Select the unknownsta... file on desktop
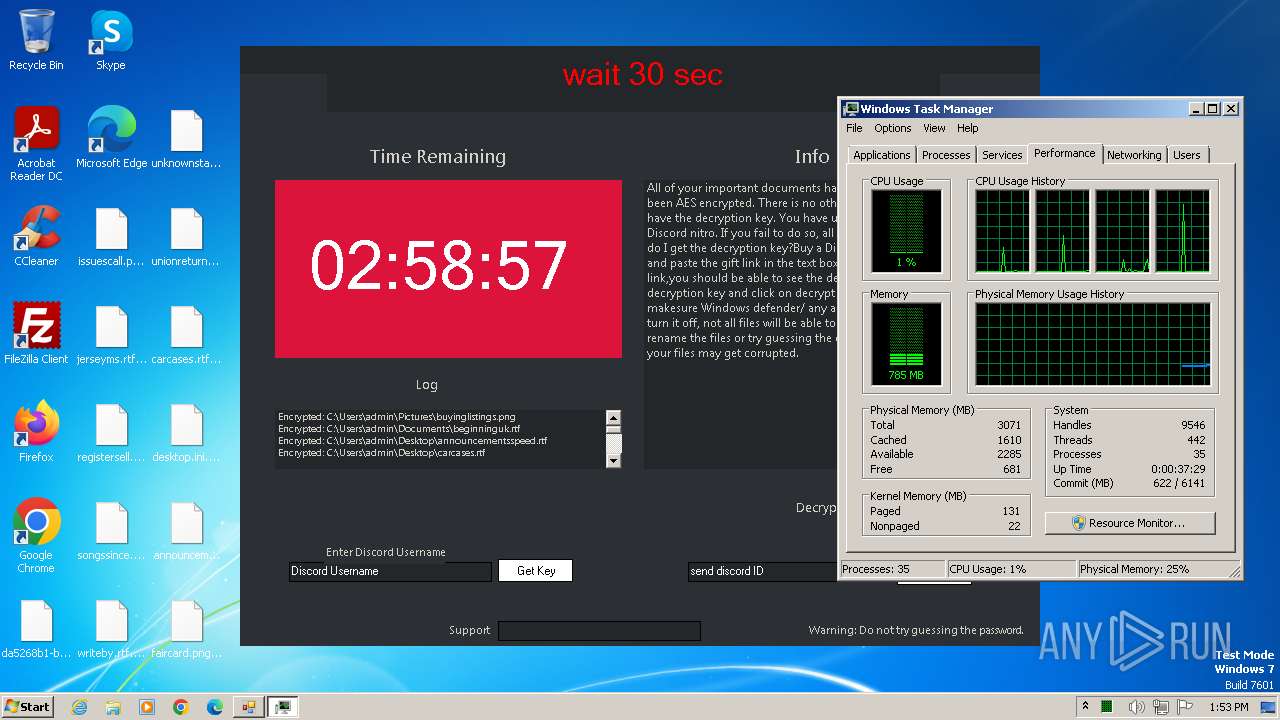This screenshot has height=720, width=1280. [186, 138]
